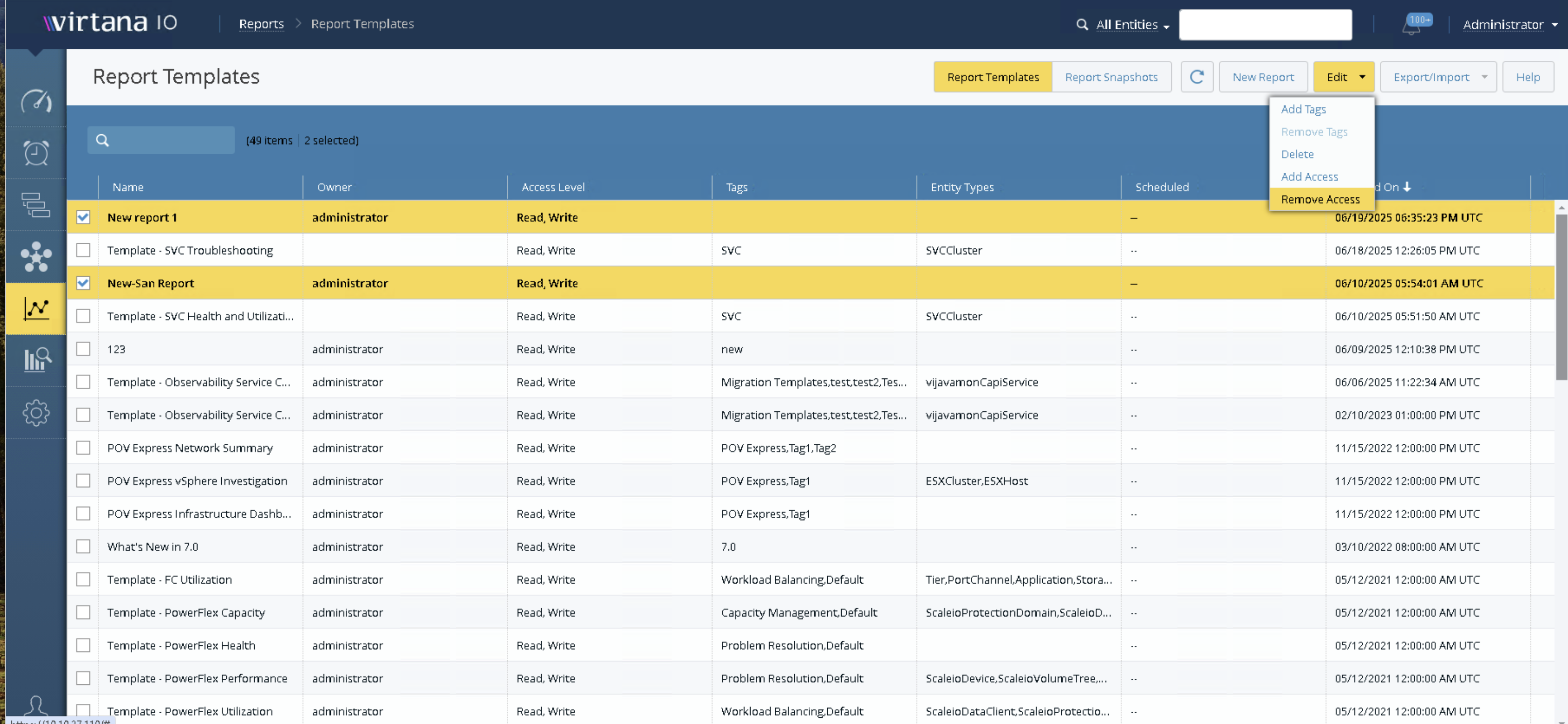1568x724 pixels.
Task: Open the notifications bell icon
Action: (x=1411, y=25)
